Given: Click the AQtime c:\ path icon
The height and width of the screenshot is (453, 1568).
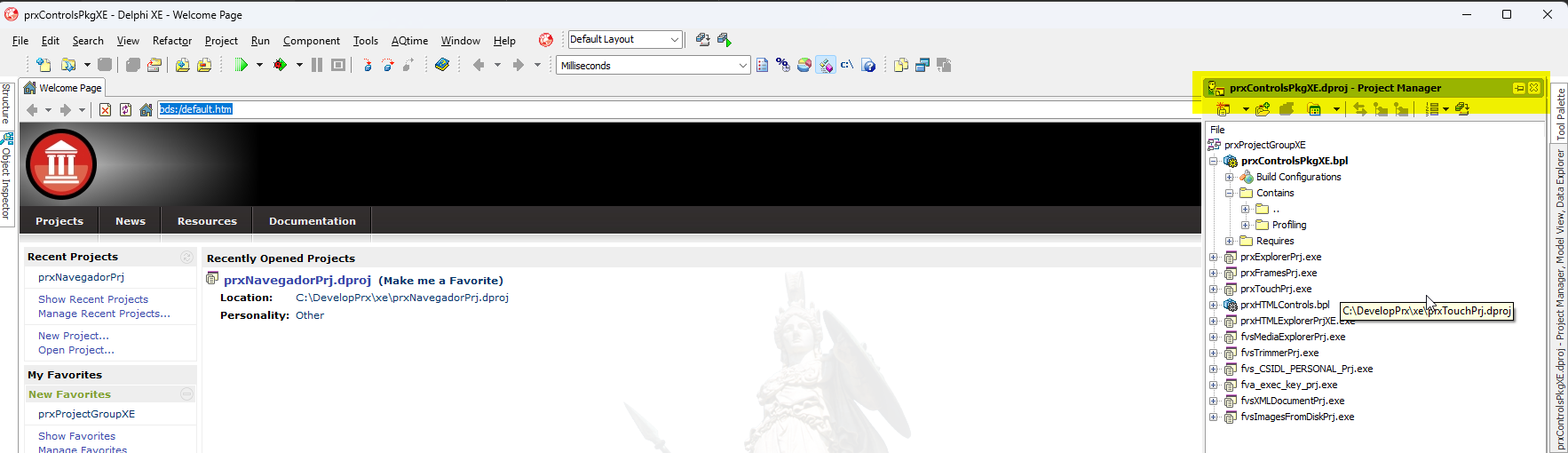Looking at the screenshot, I should pyautogui.click(x=847, y=65).
